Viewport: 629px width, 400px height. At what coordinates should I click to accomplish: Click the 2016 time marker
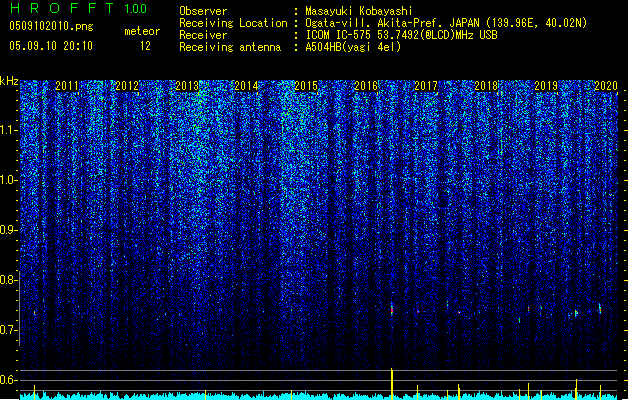(366, 86)
